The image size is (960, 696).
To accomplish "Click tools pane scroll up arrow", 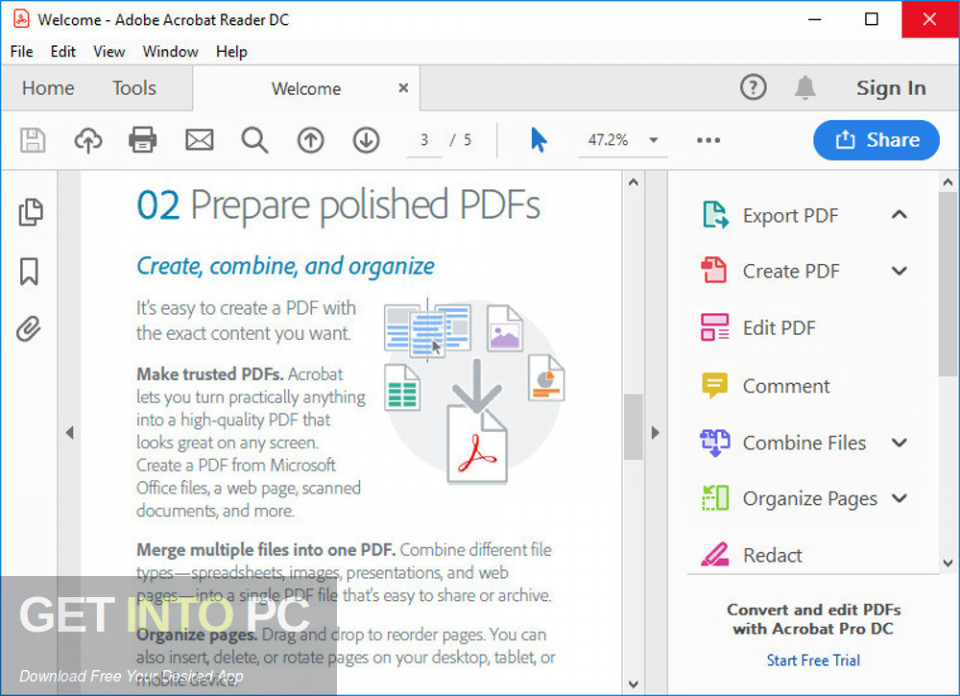I will point(948,182).
